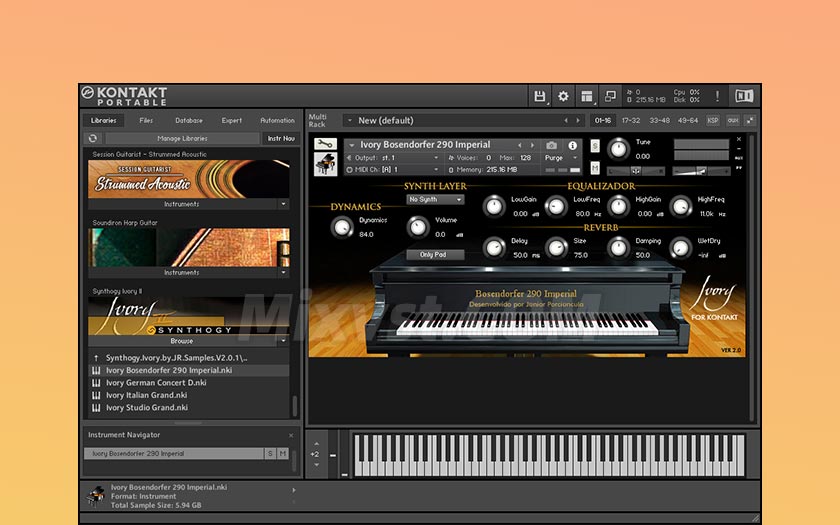The width and height of the screenshot is (840, 525).
Task: Switch to Expert tab
Action: coord(231,121)
